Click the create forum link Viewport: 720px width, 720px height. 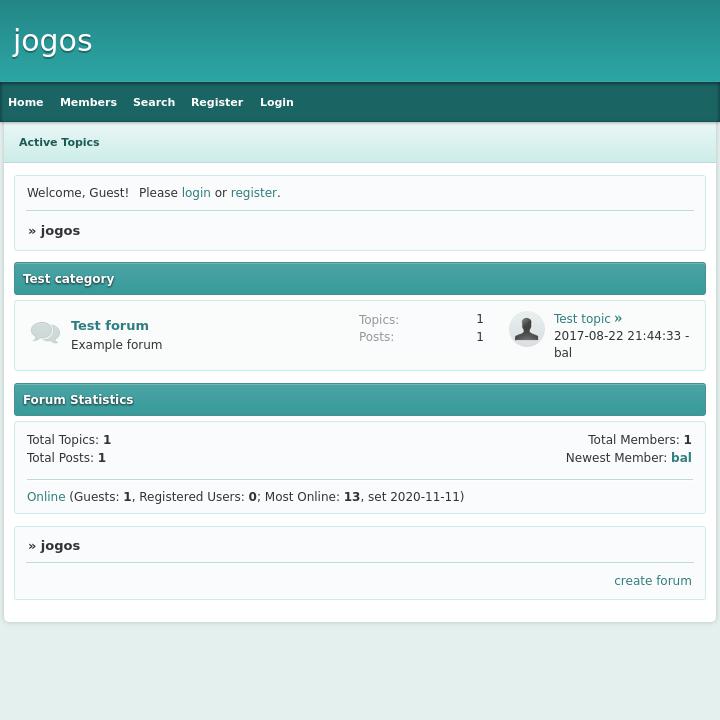tap(653, 581)
